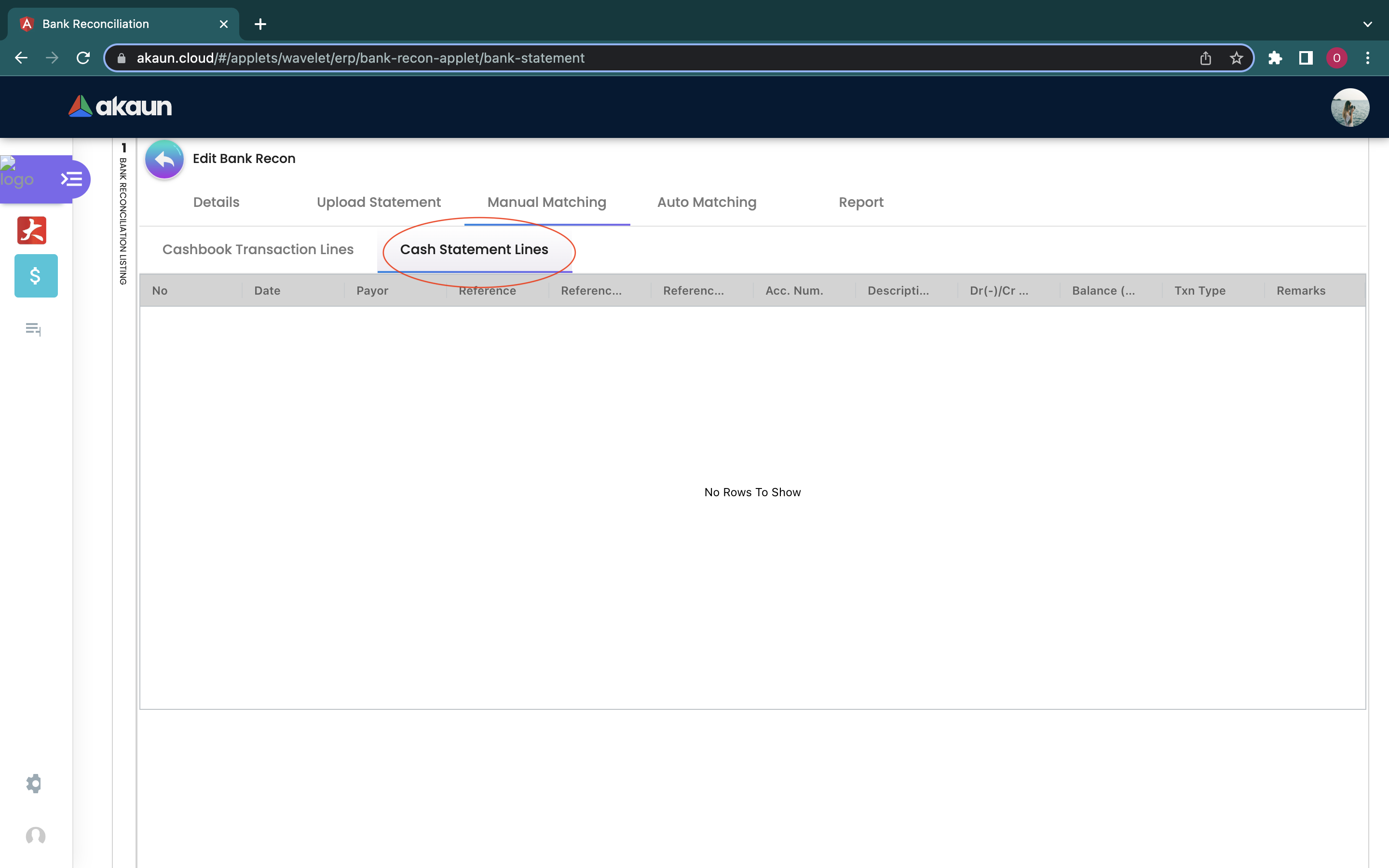Viewport: 1389px width, 868px height.
Task: Select Cashbook Transaction Lines sub-tab
Action: 258,250
